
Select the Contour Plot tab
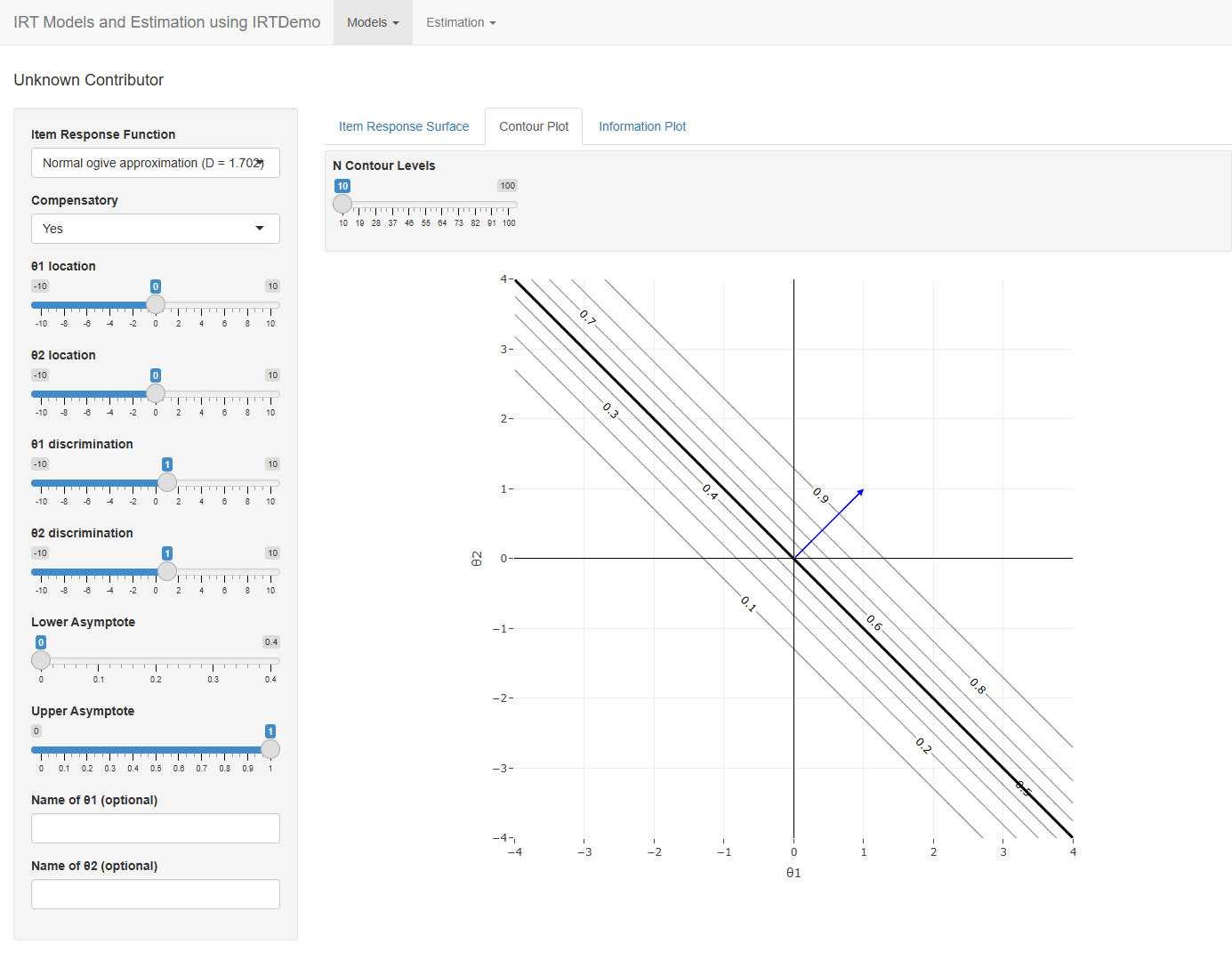coord(534,126)
